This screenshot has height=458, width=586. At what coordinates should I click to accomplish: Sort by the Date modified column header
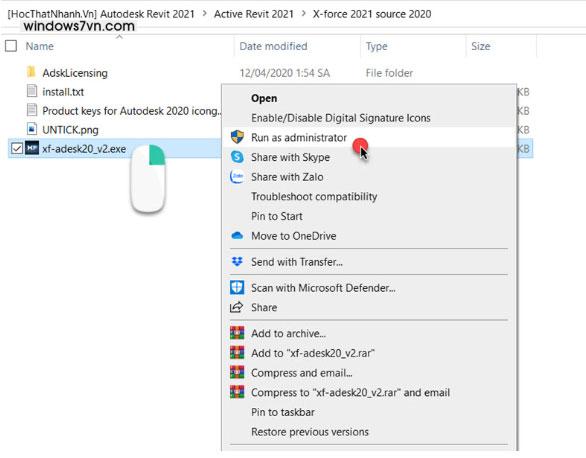(x=273, y=46)
